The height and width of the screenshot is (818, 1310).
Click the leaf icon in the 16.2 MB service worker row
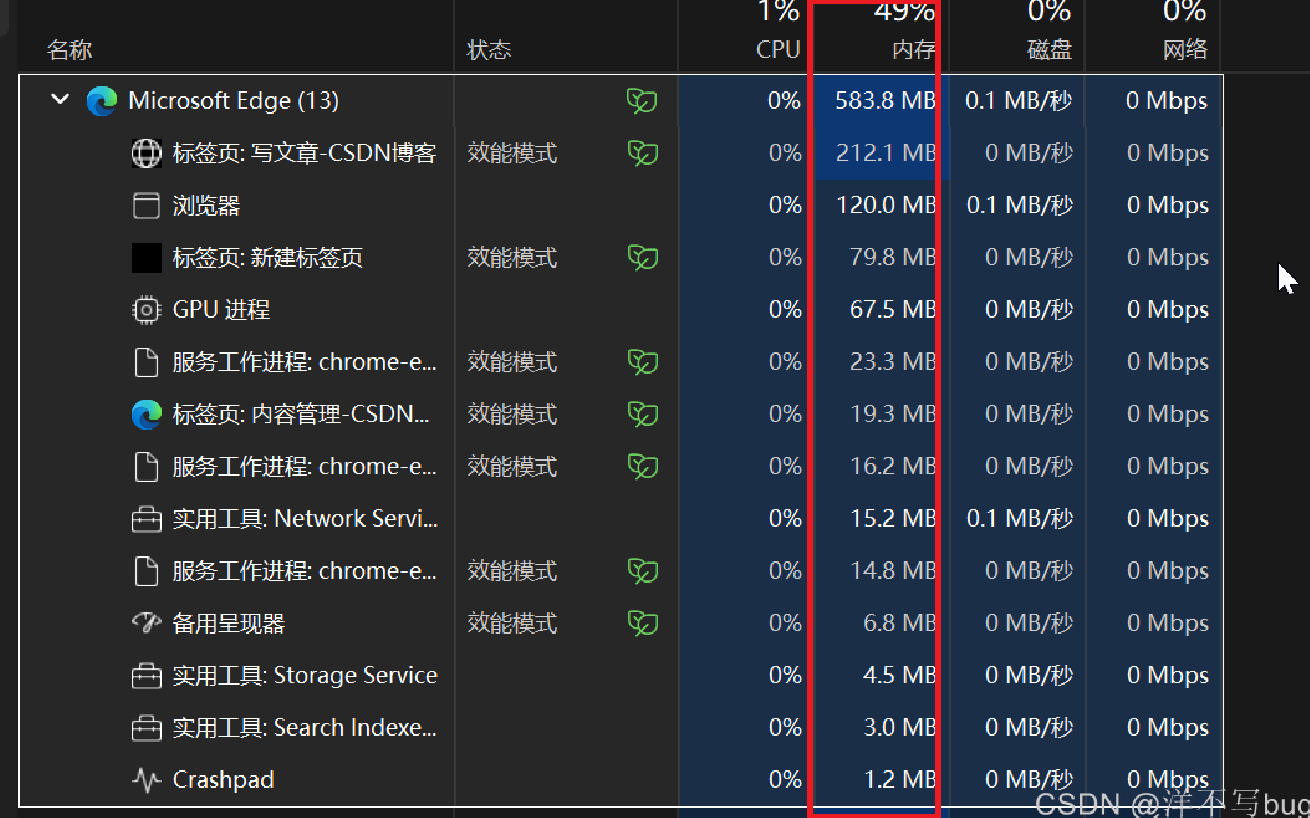click(x=642, y=466)
